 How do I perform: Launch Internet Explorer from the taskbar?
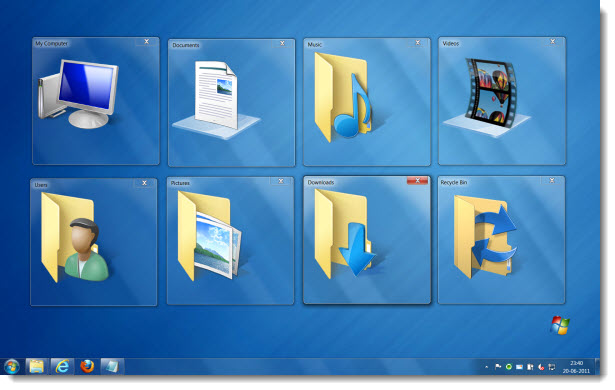62,366
